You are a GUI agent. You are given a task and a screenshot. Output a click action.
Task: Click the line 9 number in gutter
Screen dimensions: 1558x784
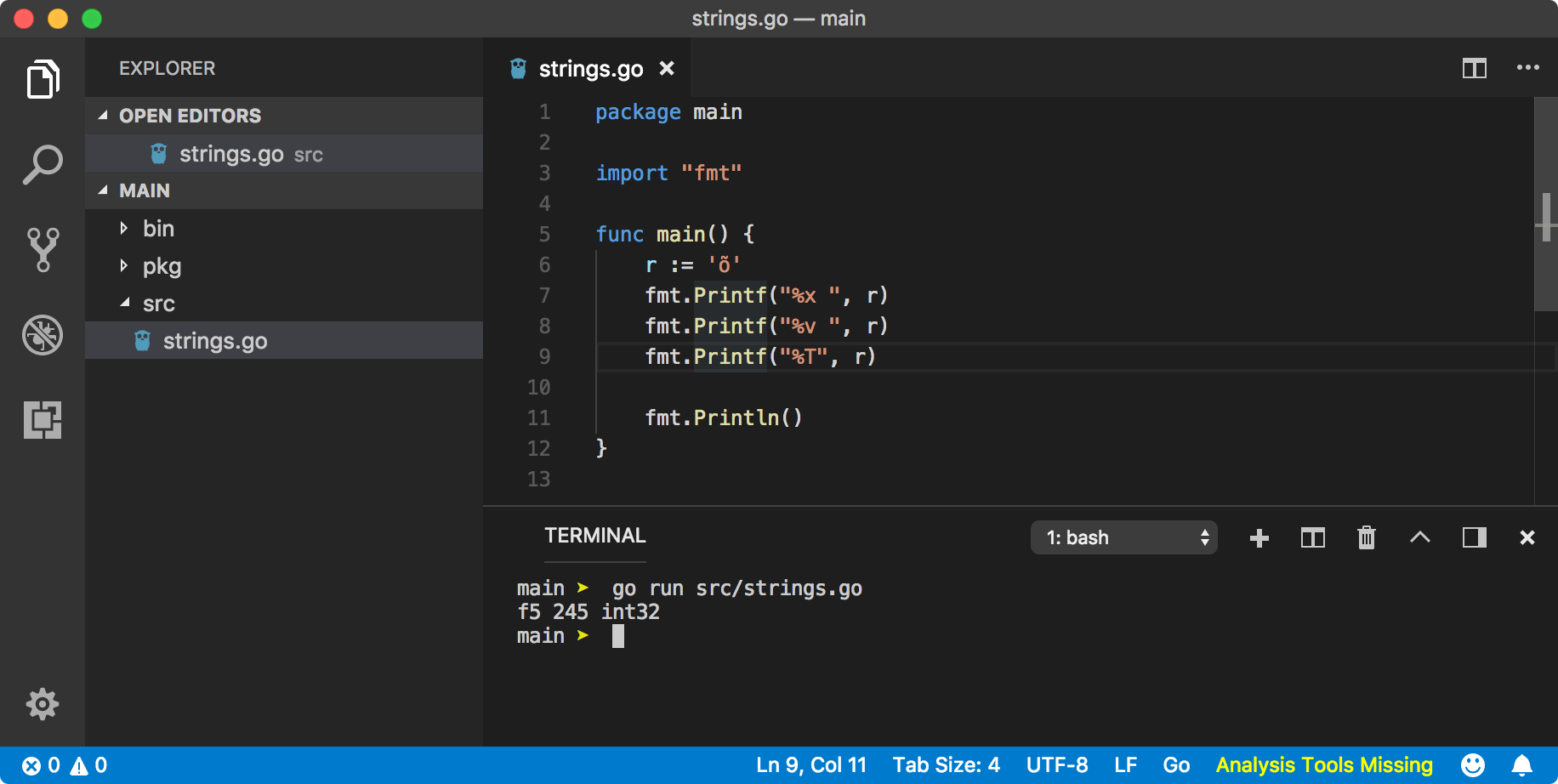[x=544, y=357]
